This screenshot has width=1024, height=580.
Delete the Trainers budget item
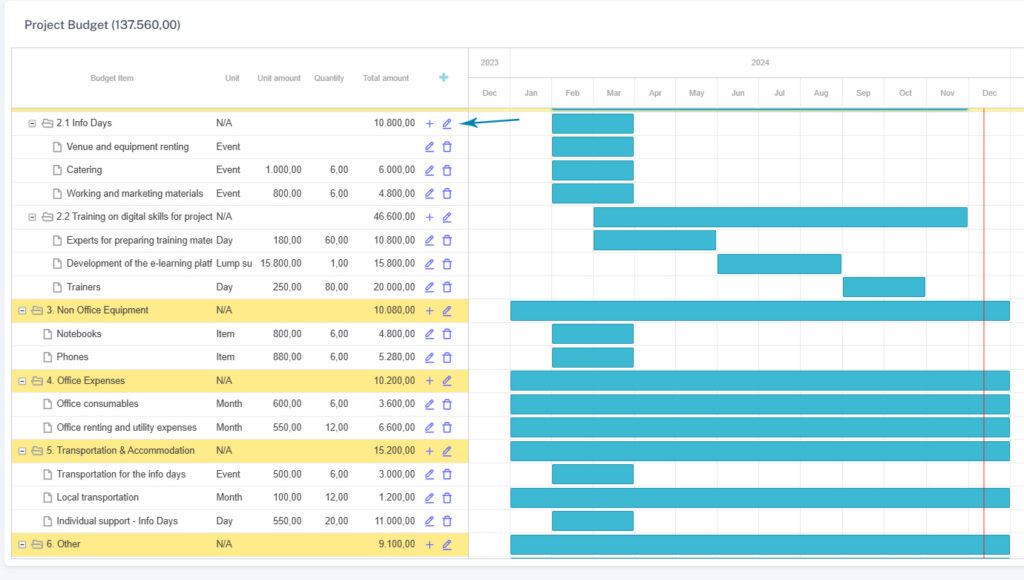point(447,287)
